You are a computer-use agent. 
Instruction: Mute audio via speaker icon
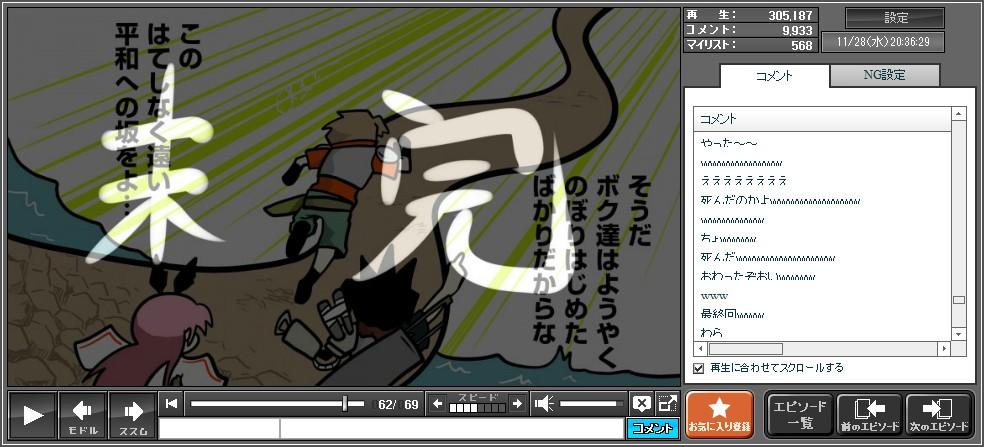[x=545, y=404]
